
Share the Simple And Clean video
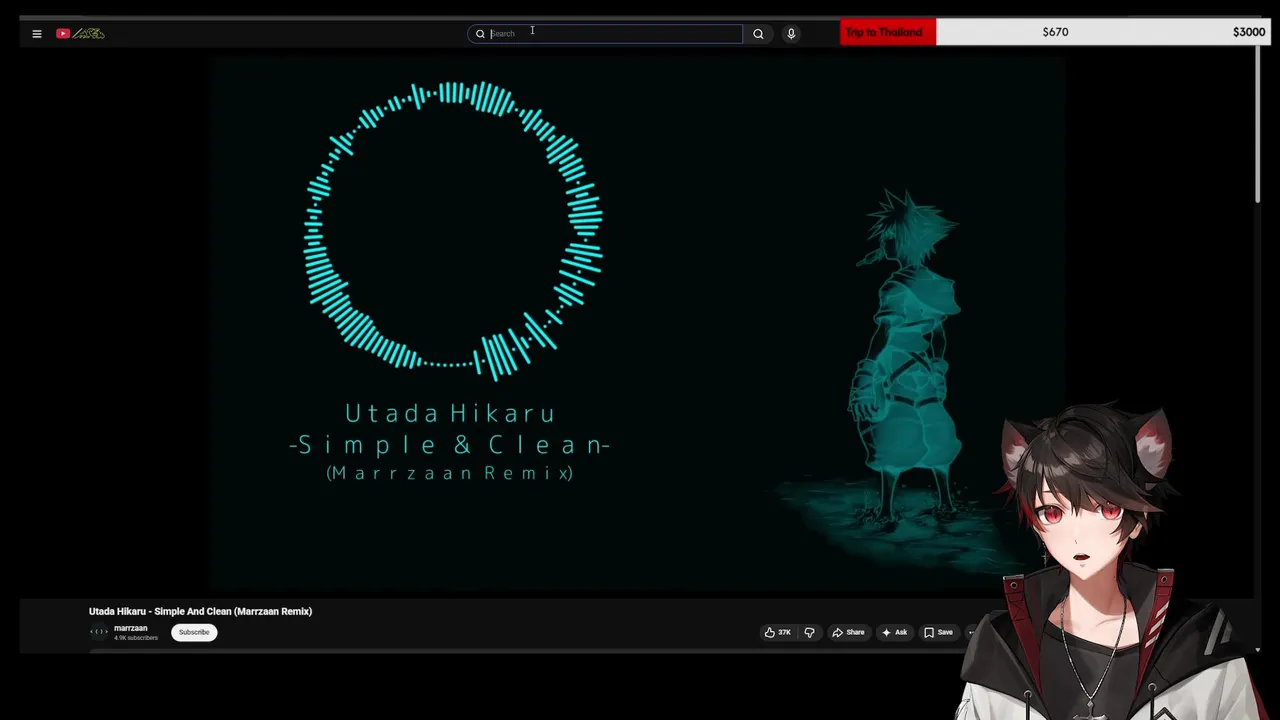848,632
